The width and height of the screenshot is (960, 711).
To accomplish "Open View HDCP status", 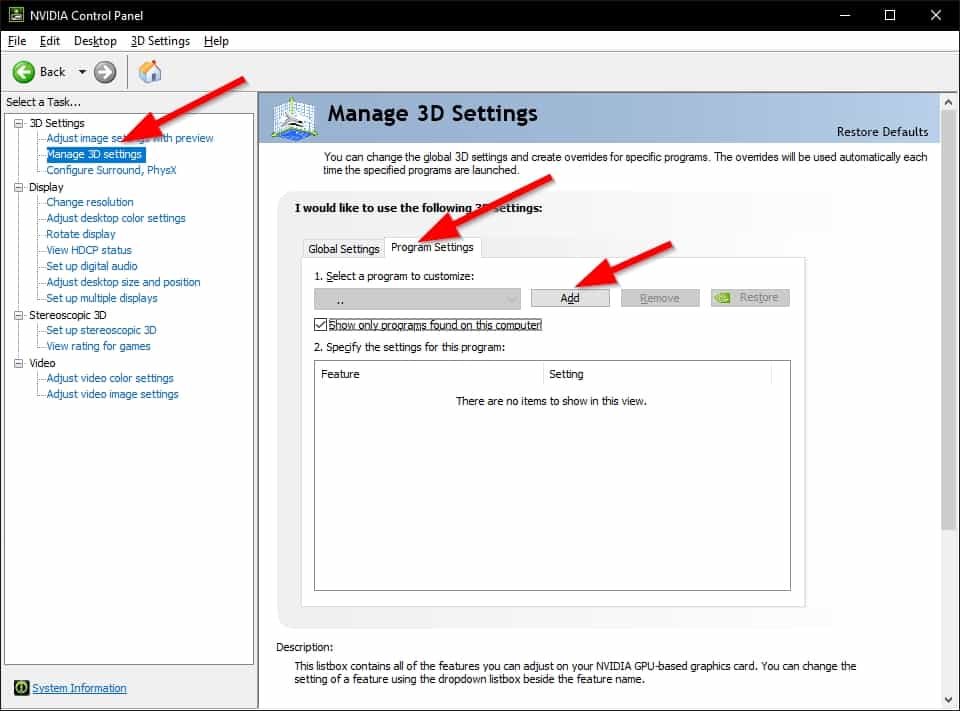I will tap(89, 250).
